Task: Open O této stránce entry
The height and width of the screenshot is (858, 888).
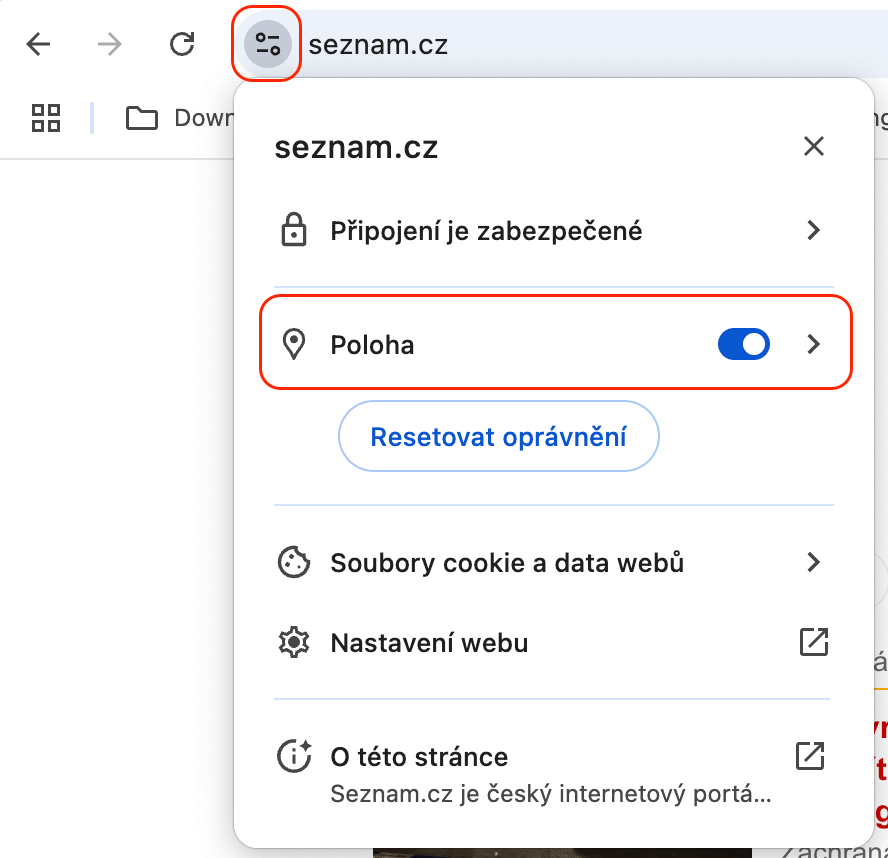Action: [x=420, y=757]
